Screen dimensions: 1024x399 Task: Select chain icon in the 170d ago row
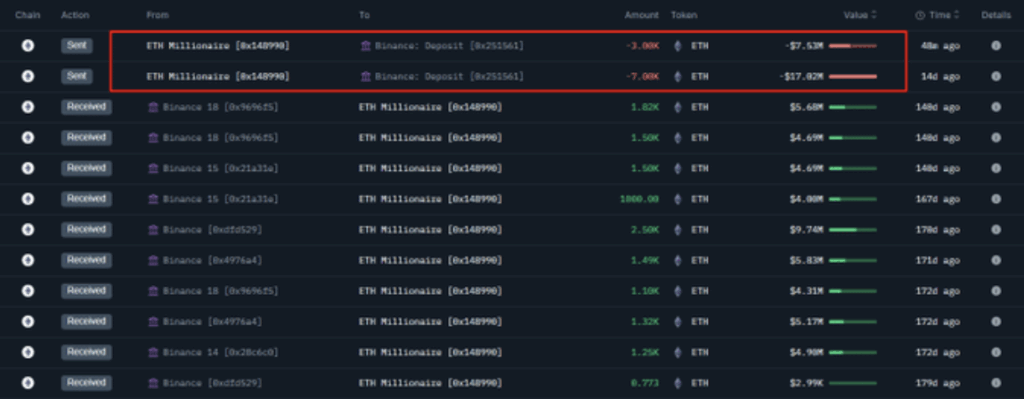(x=27, y=230)
